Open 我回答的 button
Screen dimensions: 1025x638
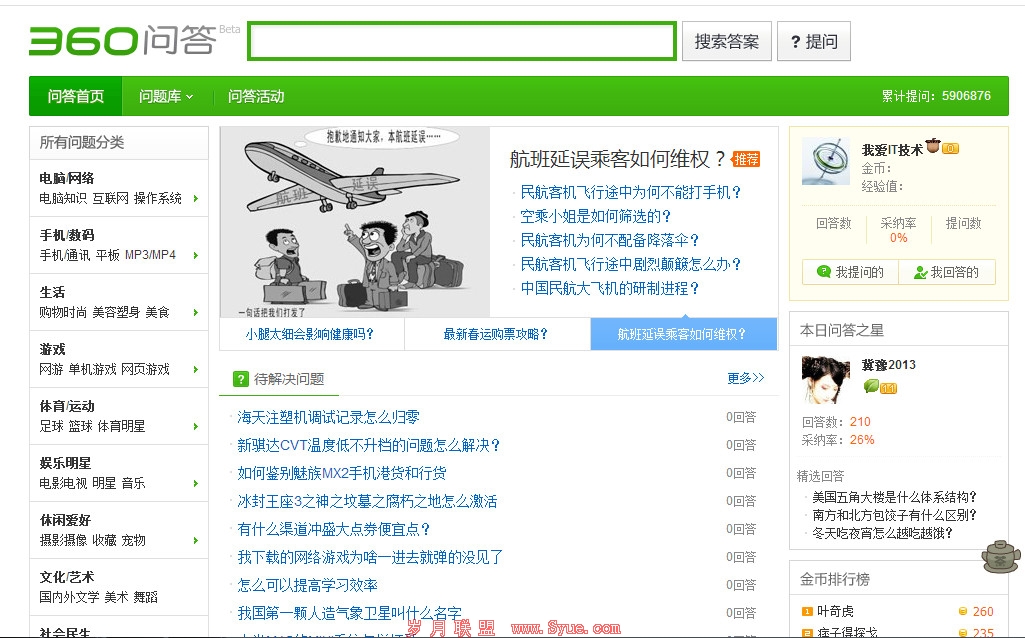pyautogui.click(x=947, y=272)
